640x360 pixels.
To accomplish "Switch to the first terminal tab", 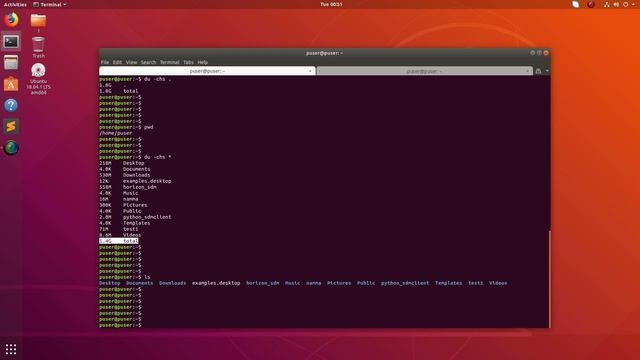I will coord(207,71).
